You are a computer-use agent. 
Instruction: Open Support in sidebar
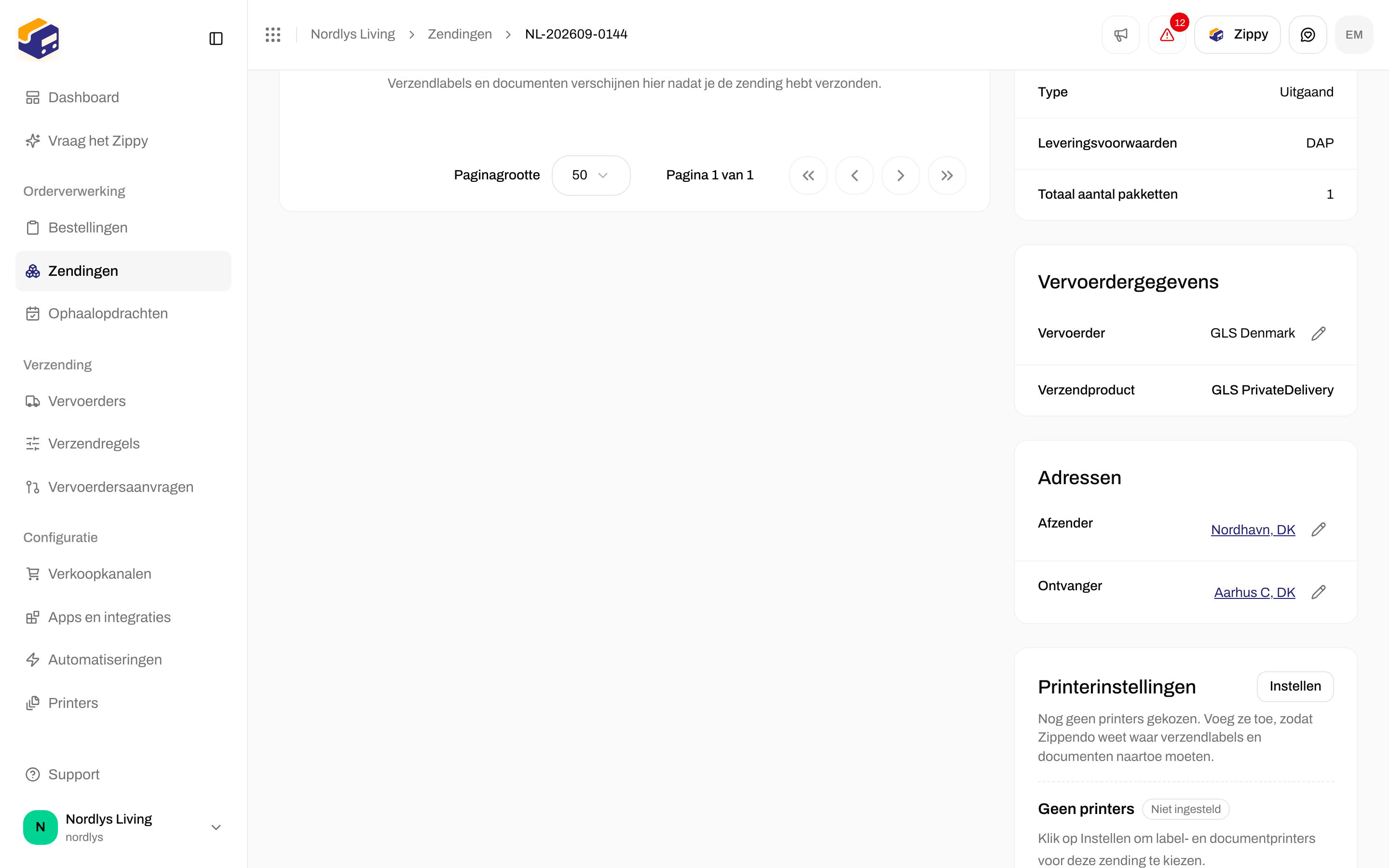tap(123, 774)
